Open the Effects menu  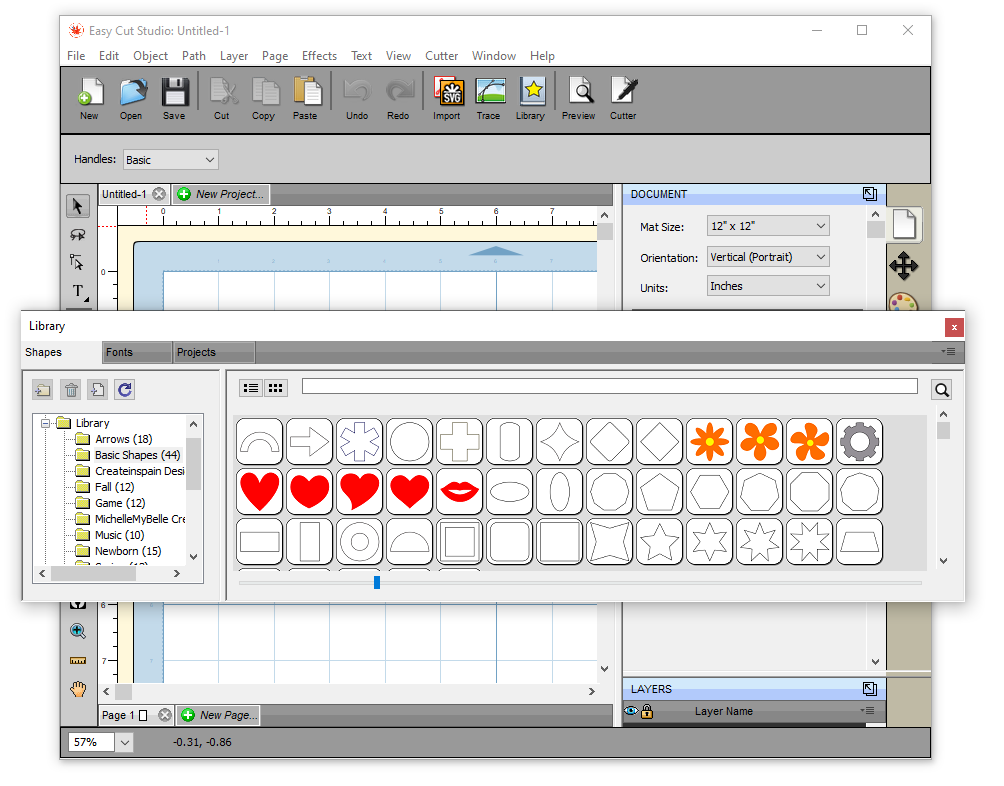319,56
